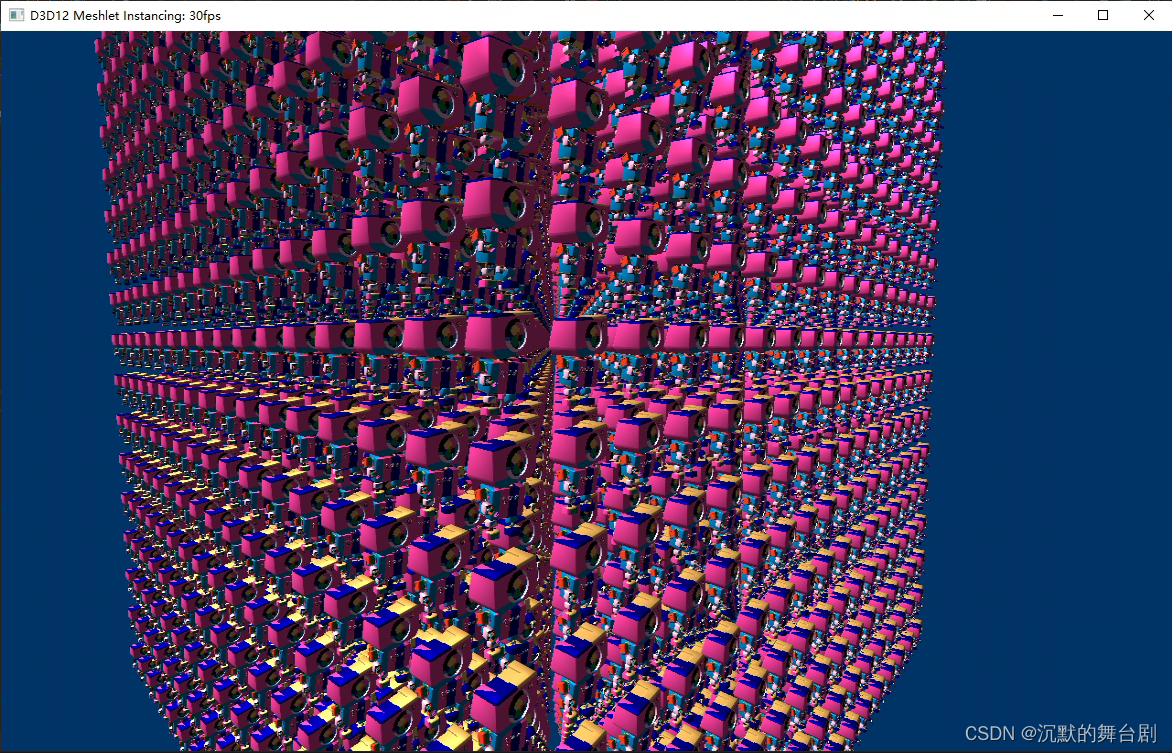Minimize the D3D12 Meshlet Instancing window
The image size is (1172, 753).
pyautogui.click(x=1058, y=15)
